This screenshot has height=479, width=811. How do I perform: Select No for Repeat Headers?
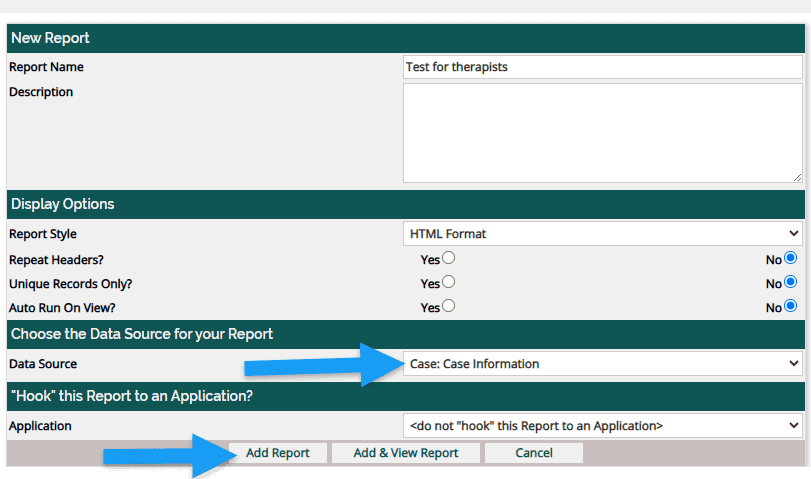(791, 258)
